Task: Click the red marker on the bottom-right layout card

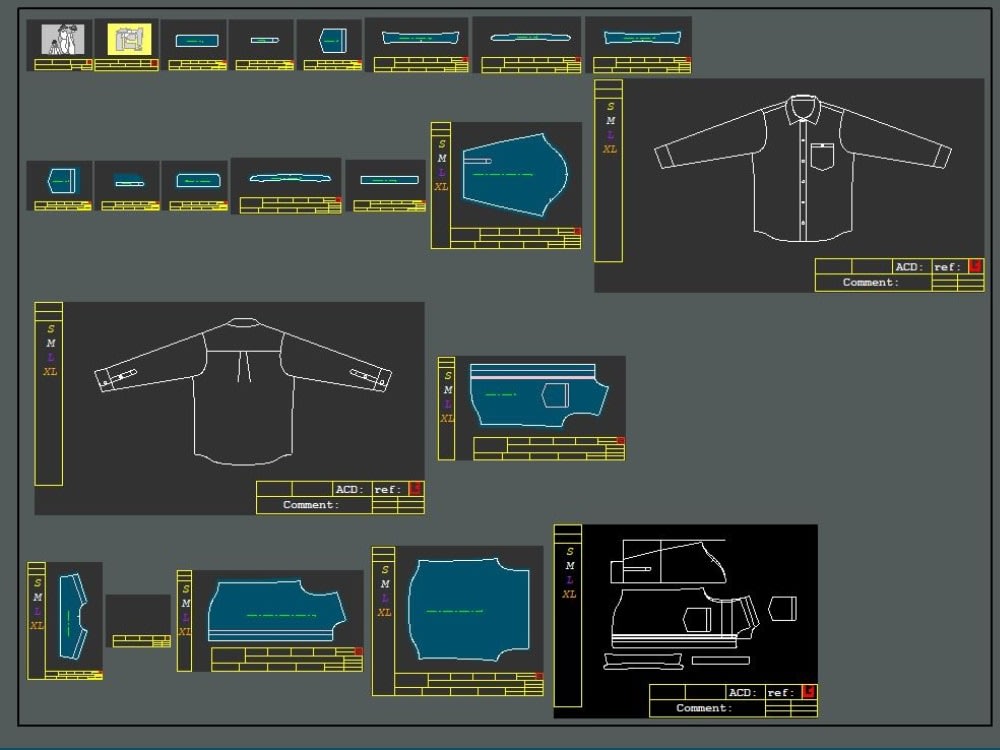Action: click(x=808, y=692)
